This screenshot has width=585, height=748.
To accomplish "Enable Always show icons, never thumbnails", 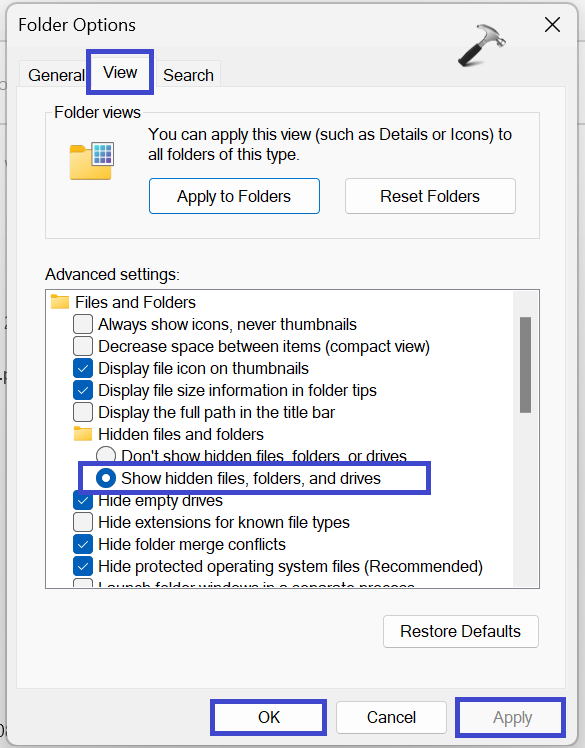I will pyautogui.click(x=83, y=324).
